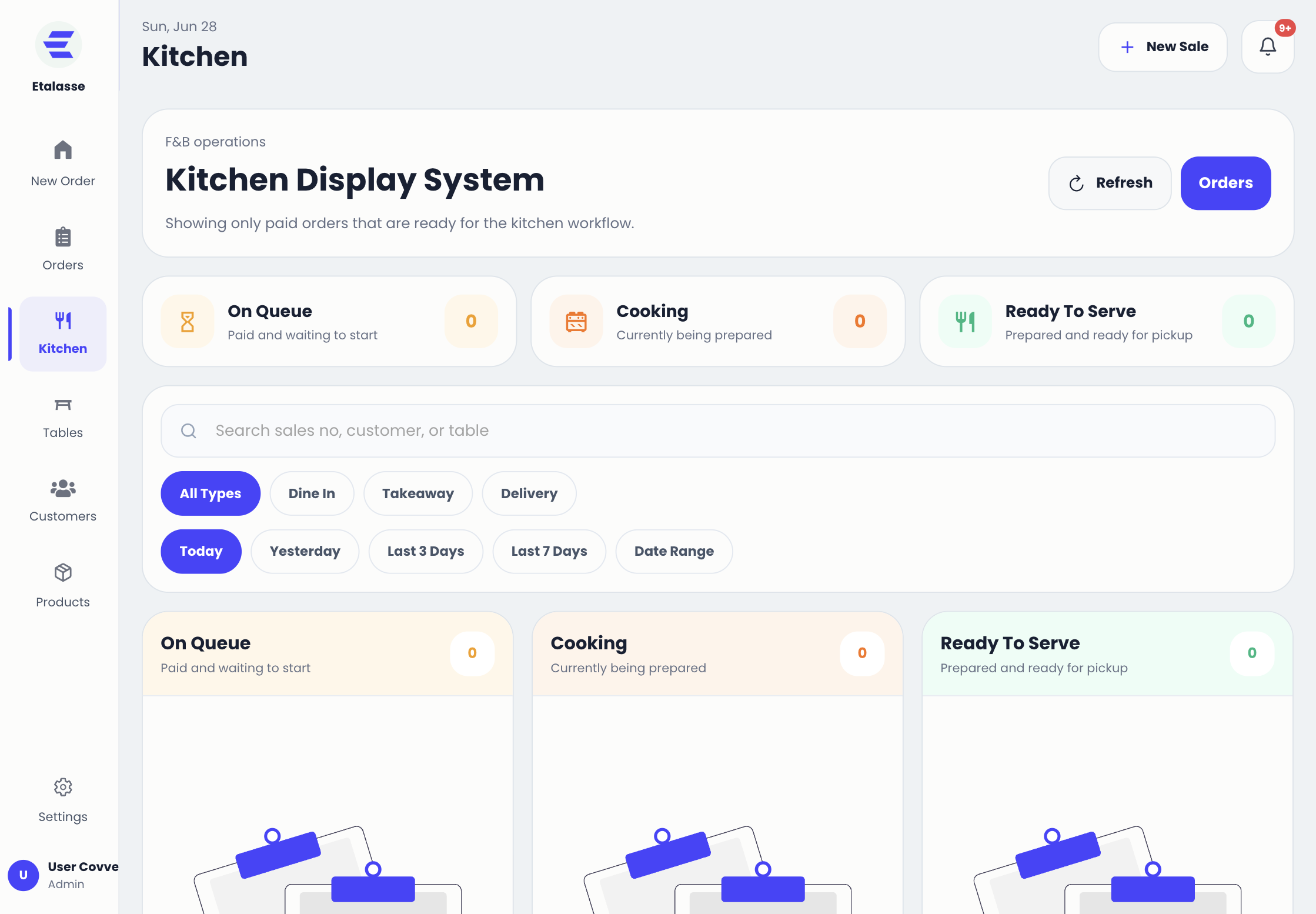Select the Kitchen sidebar item
Image resolution: width=1316 pixels, height=914 pixels.
63,333
